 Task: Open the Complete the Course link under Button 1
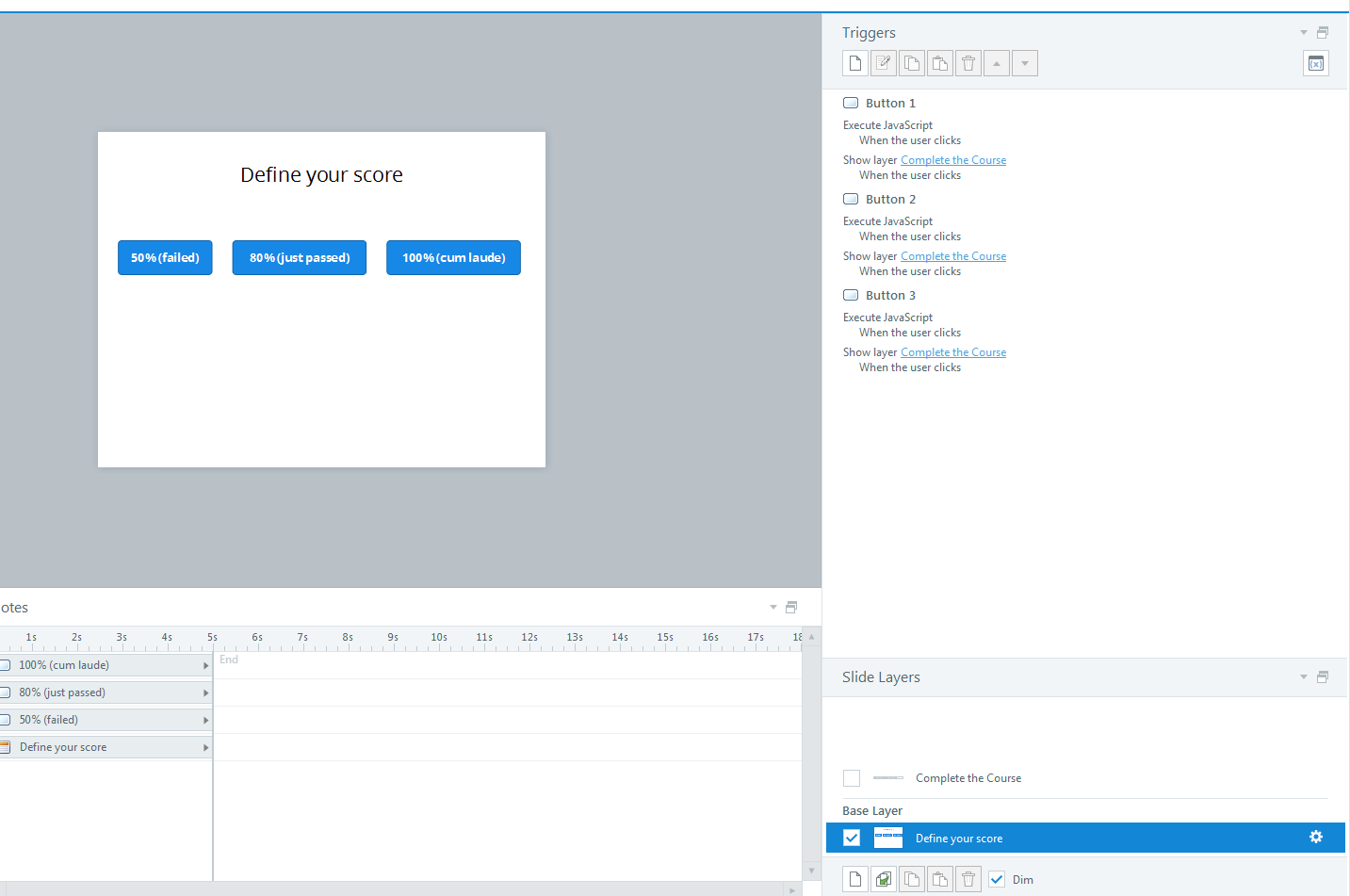952,160
